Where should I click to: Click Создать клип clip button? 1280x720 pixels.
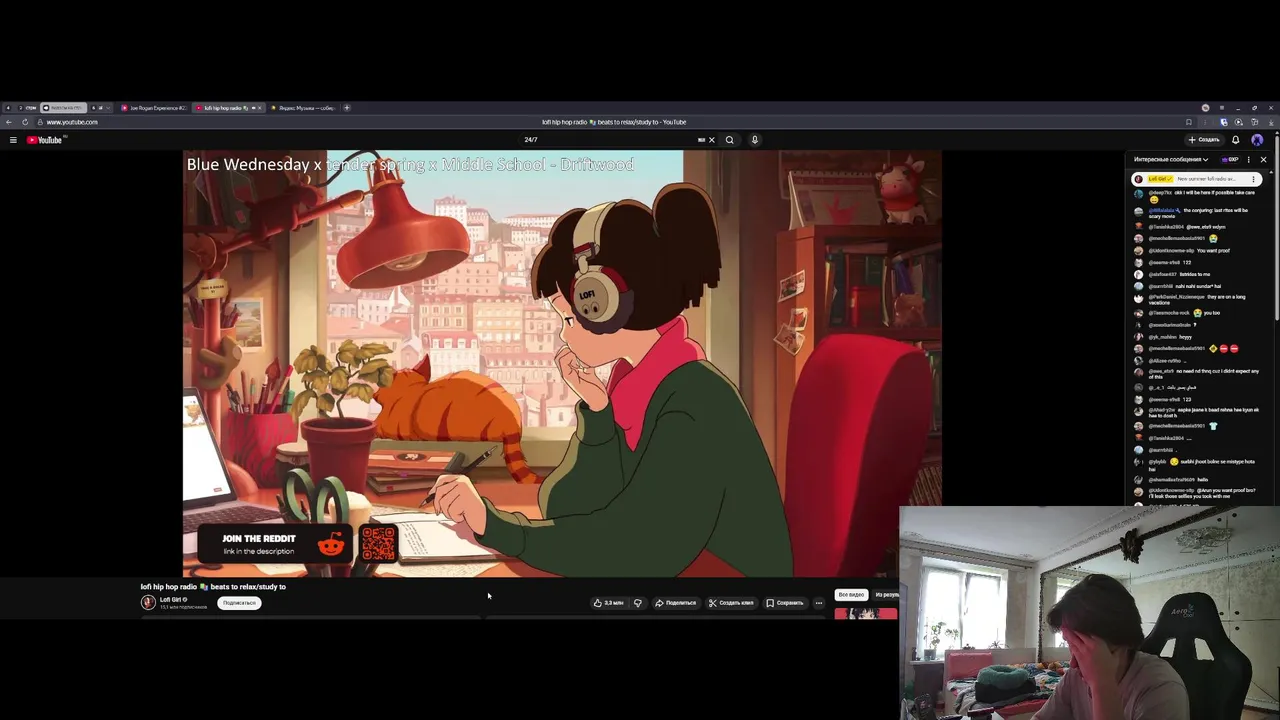(x=731, y=603)
